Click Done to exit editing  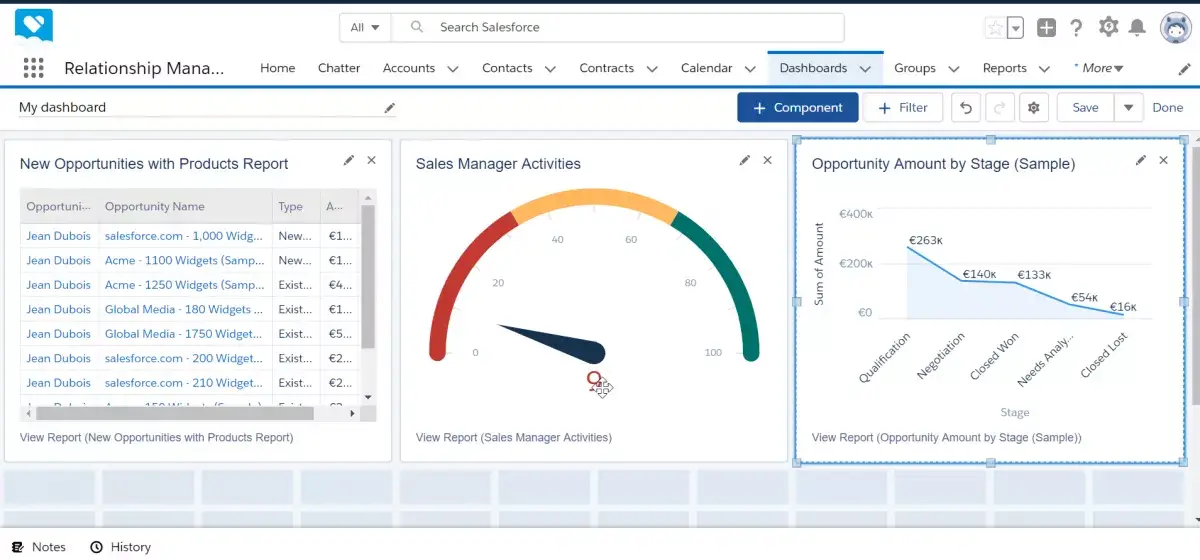(1168, 108)
